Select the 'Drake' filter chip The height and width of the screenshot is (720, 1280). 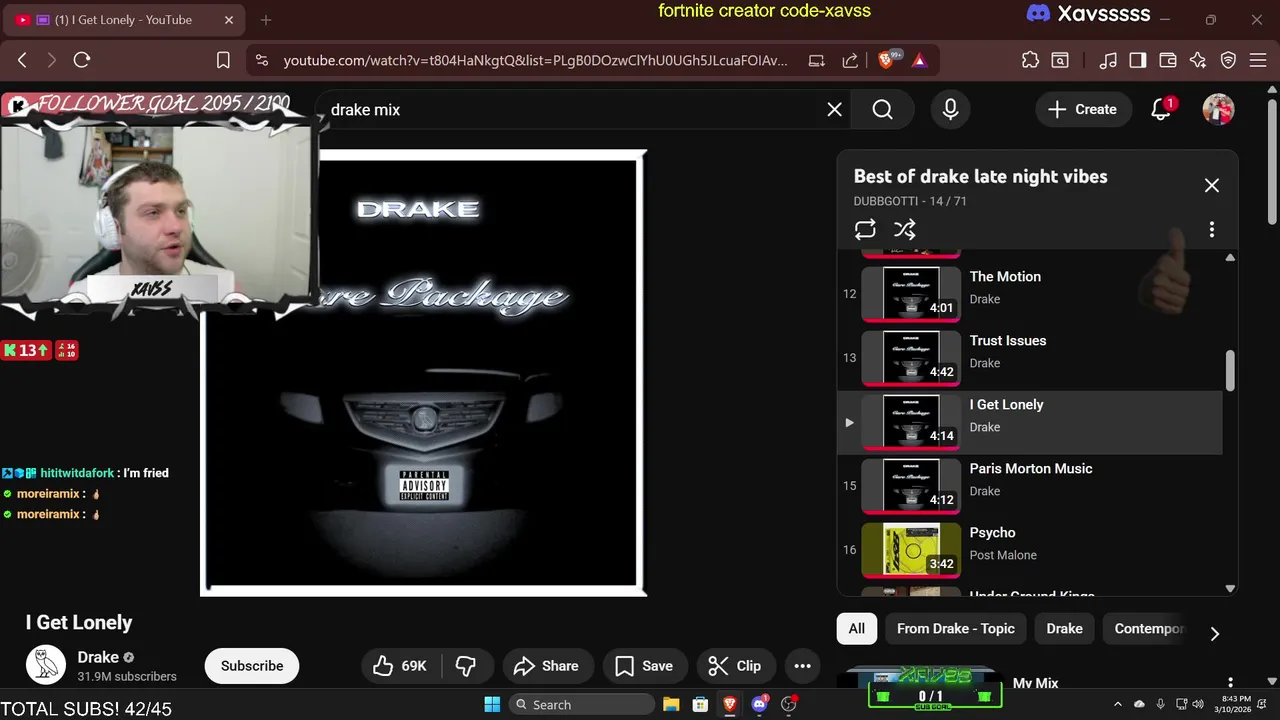click(1064, 628)
